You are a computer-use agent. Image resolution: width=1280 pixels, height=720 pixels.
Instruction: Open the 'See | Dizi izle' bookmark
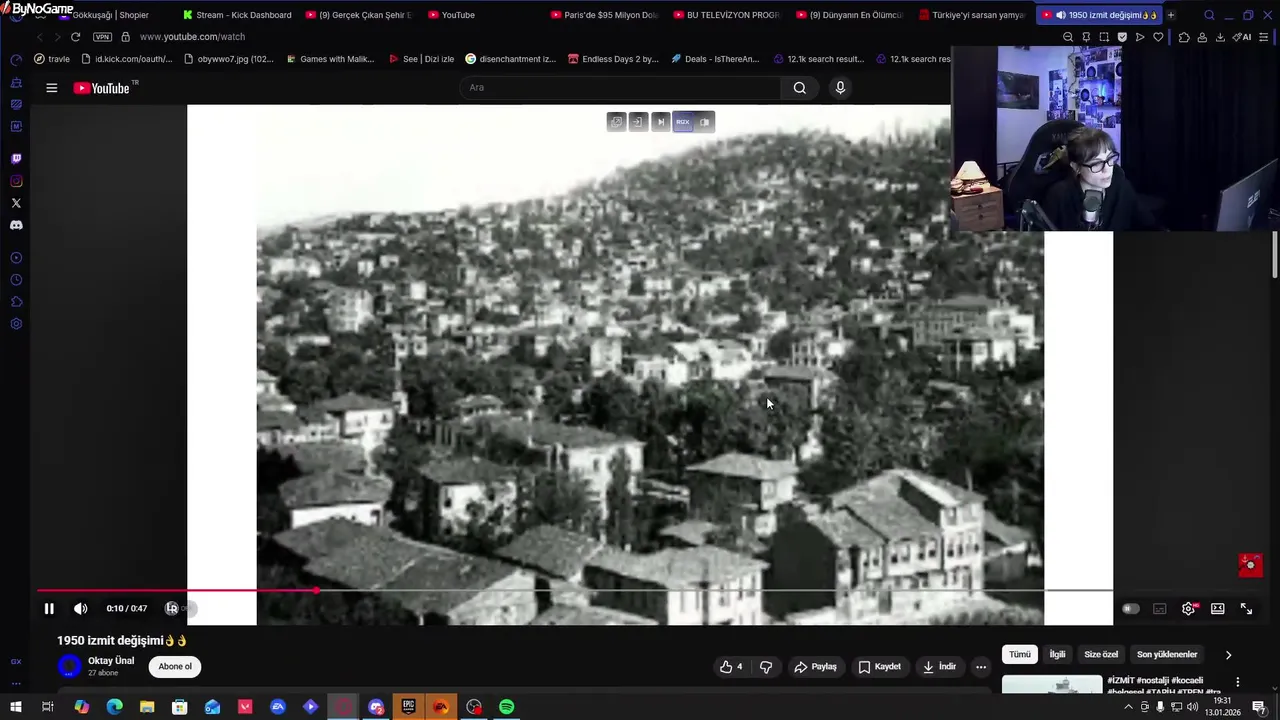coord(421,59)
